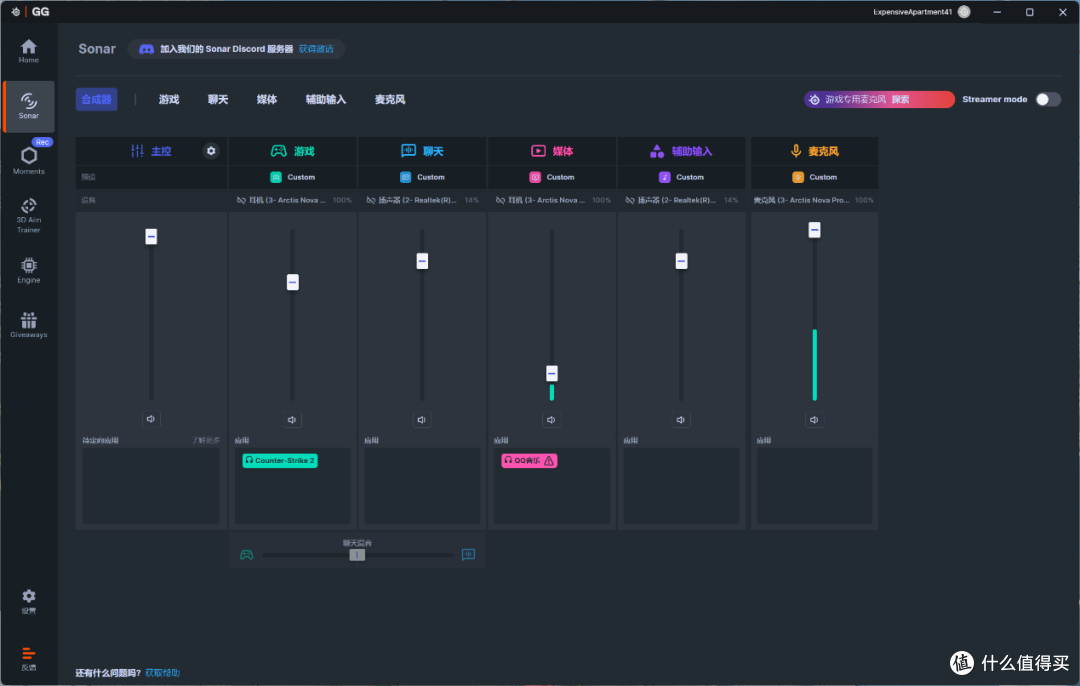1080x686 pixels.
Task: Open the Engine section
Action: point(28,271)
